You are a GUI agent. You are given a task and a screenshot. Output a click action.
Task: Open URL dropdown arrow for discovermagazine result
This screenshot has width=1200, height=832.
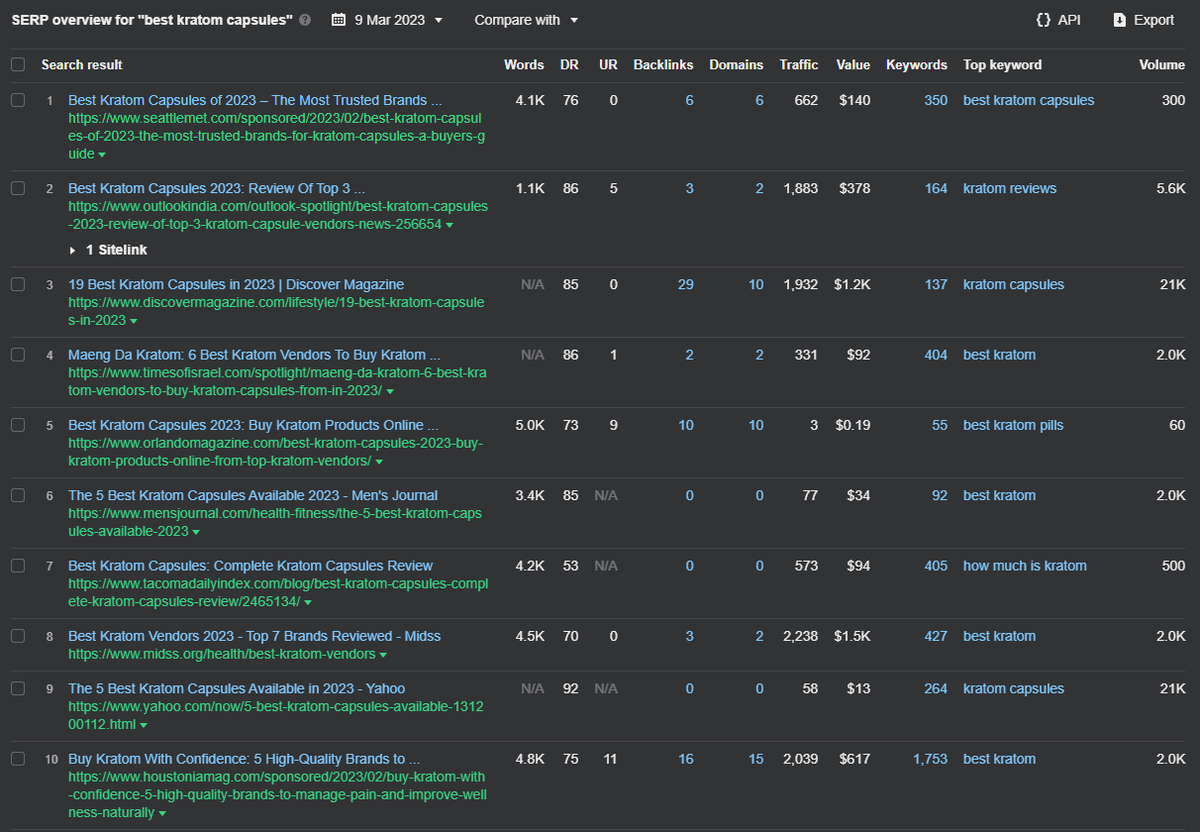[134, 321]
